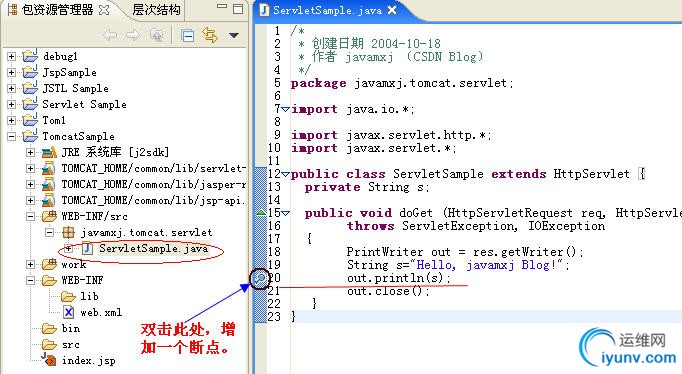
Task: Click on the package declaration line in editor
Action: coord(402,83)
